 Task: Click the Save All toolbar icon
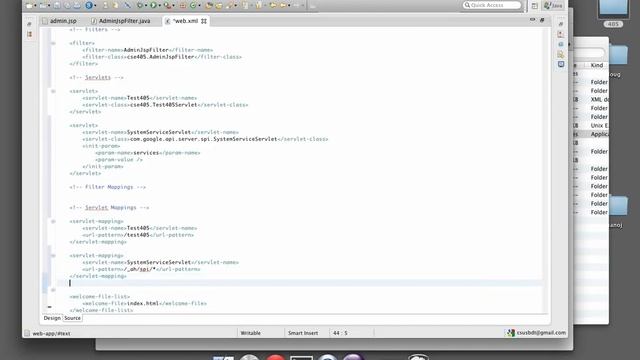click(x=67, y=6)
